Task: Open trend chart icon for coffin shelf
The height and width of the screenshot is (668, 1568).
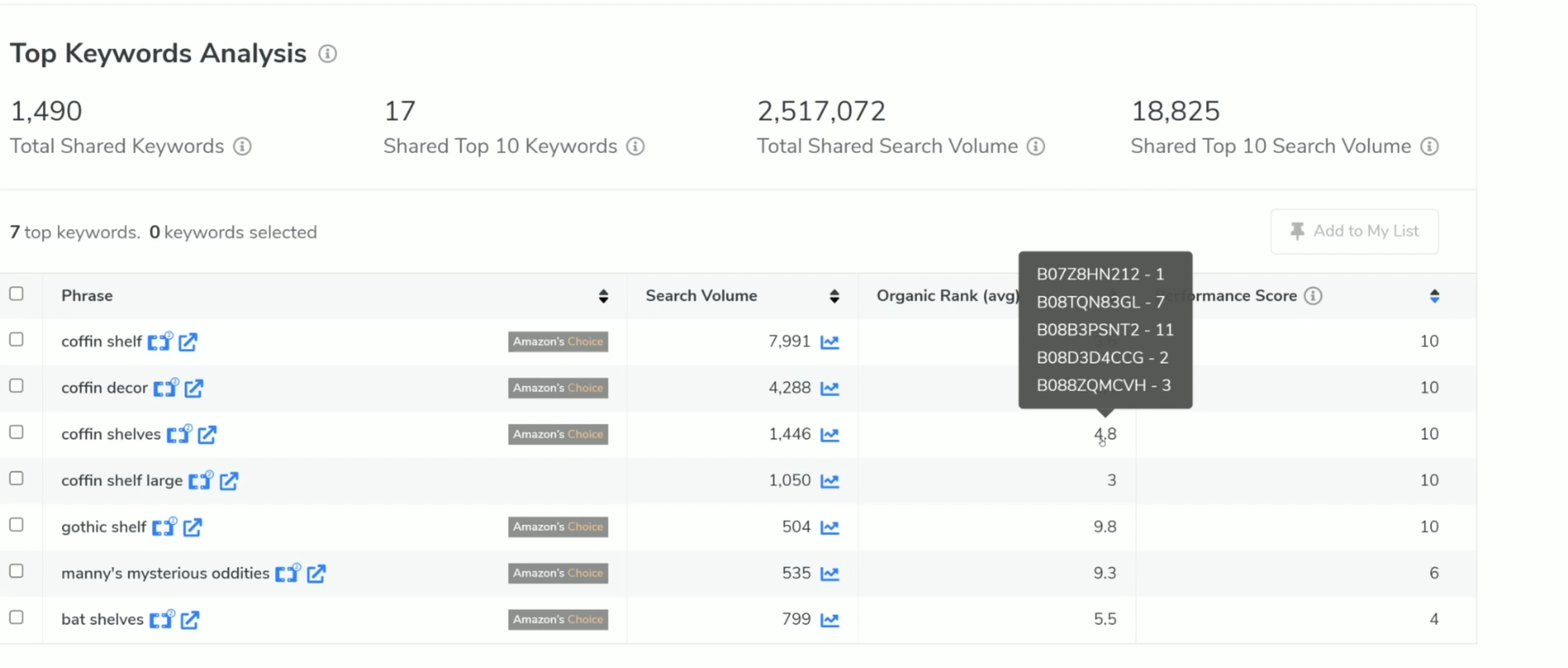Action: click(829, 342)
